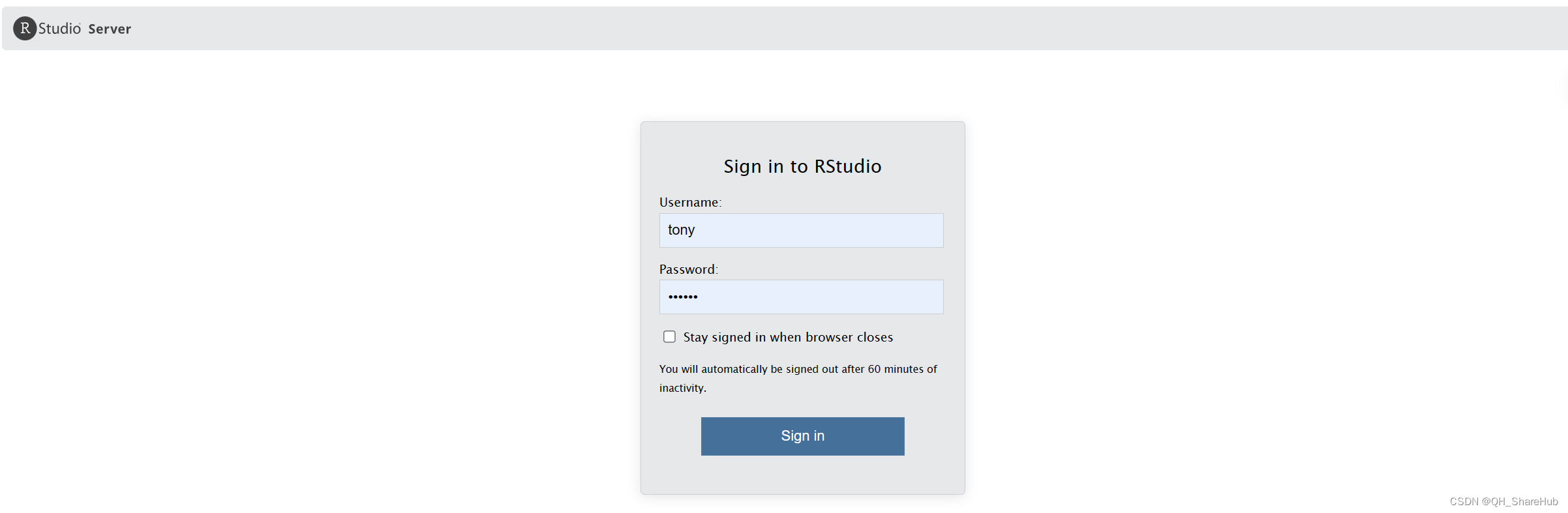This screenshot has width=1568, height=513.
Task: Click the 60 minutes text in notice
Action: click(x=890, y=369)
